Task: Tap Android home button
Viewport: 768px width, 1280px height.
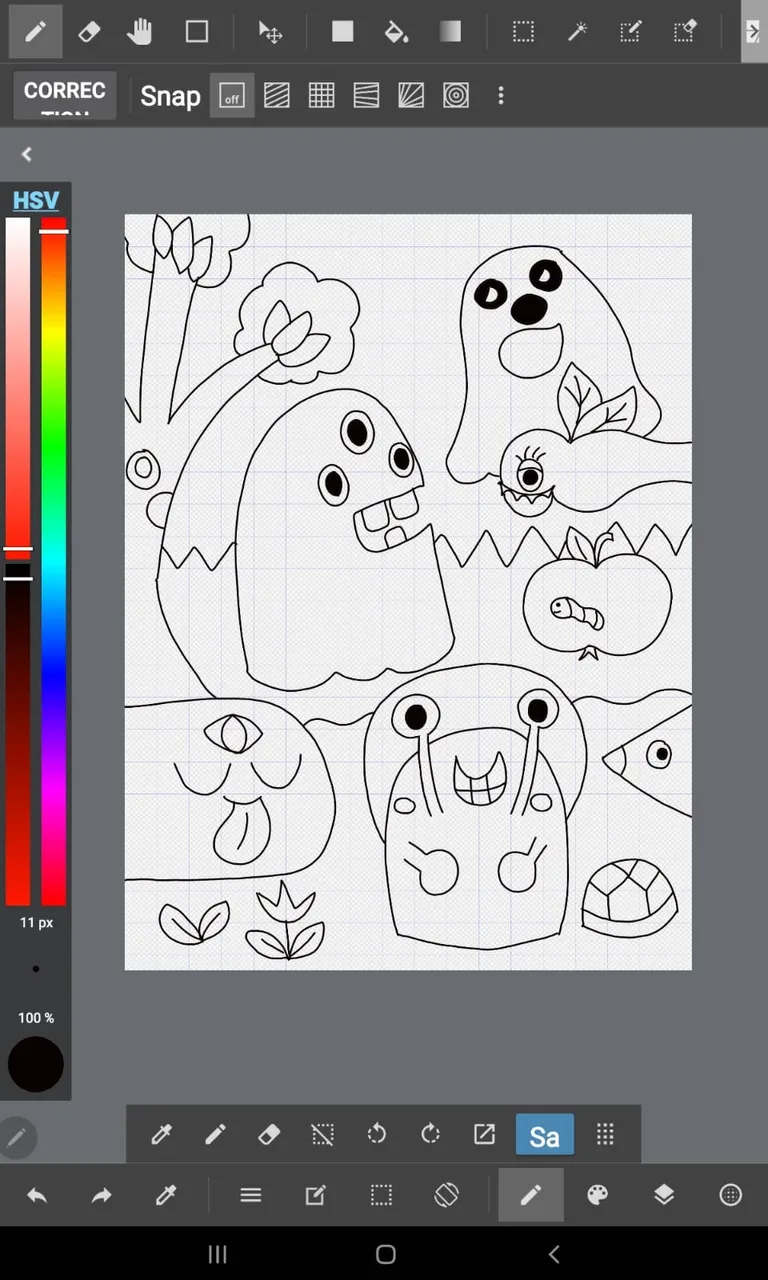Action: (386, 1254)
